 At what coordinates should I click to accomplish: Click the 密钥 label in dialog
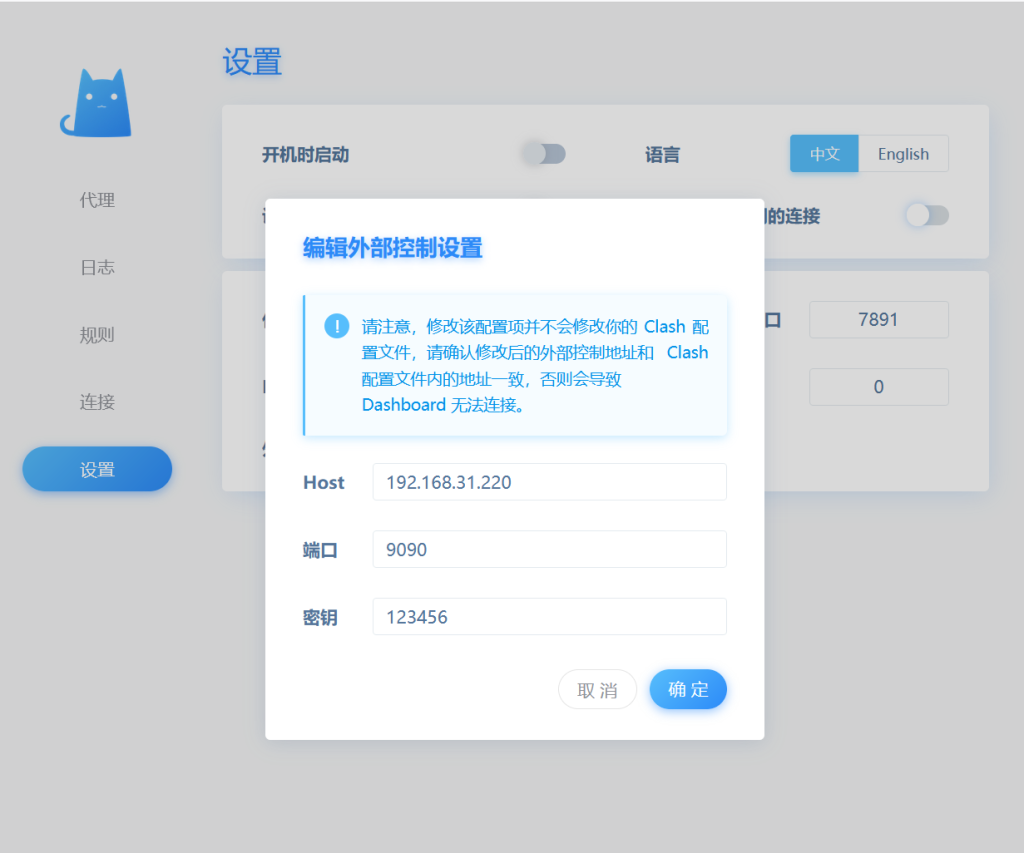[320, 617]
